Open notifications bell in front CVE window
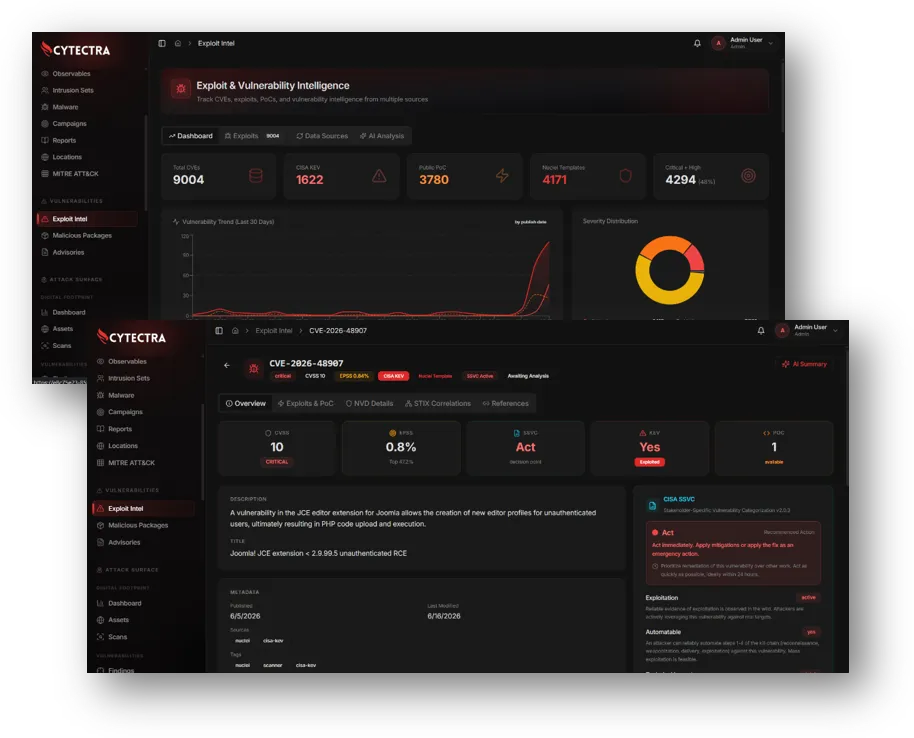The image size is (914, 738). click(761, 331)
